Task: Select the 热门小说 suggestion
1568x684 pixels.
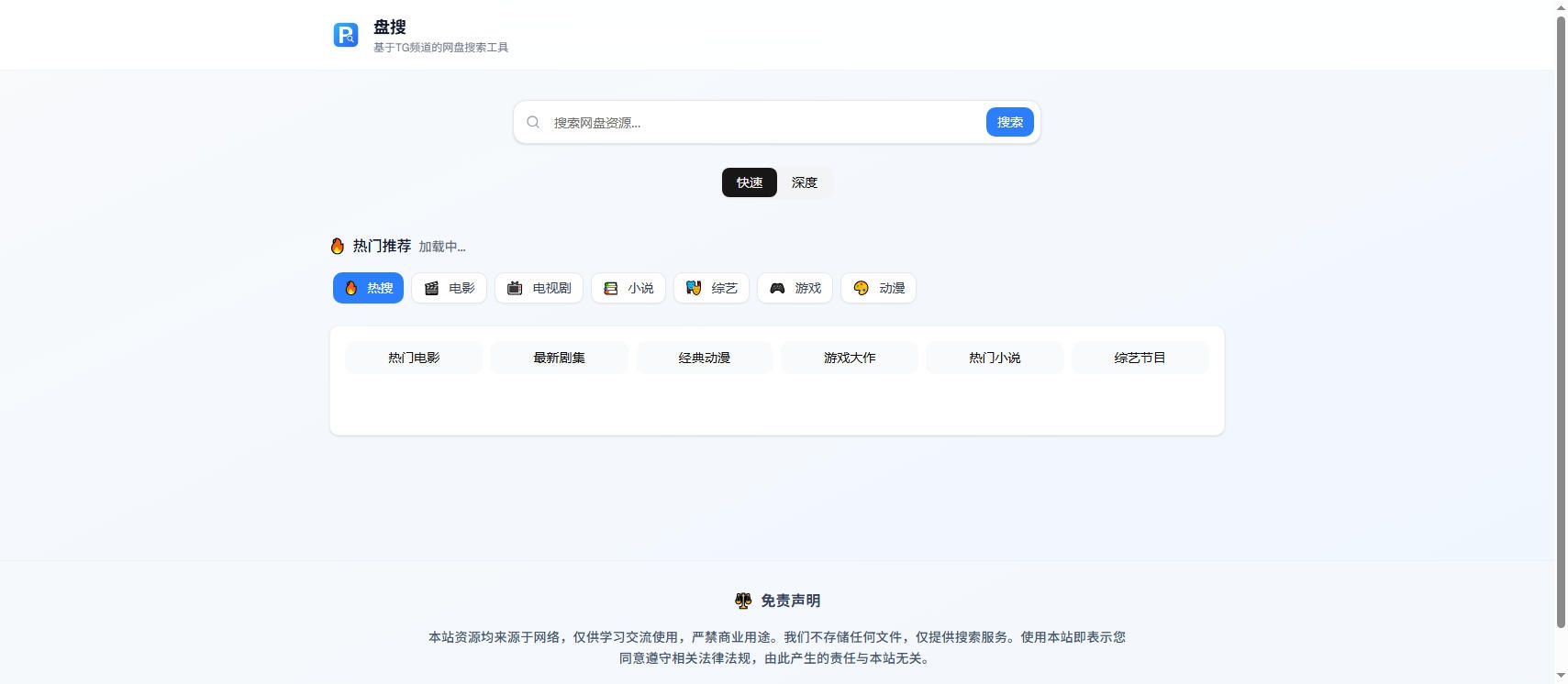Action: [x=995, y=358]
